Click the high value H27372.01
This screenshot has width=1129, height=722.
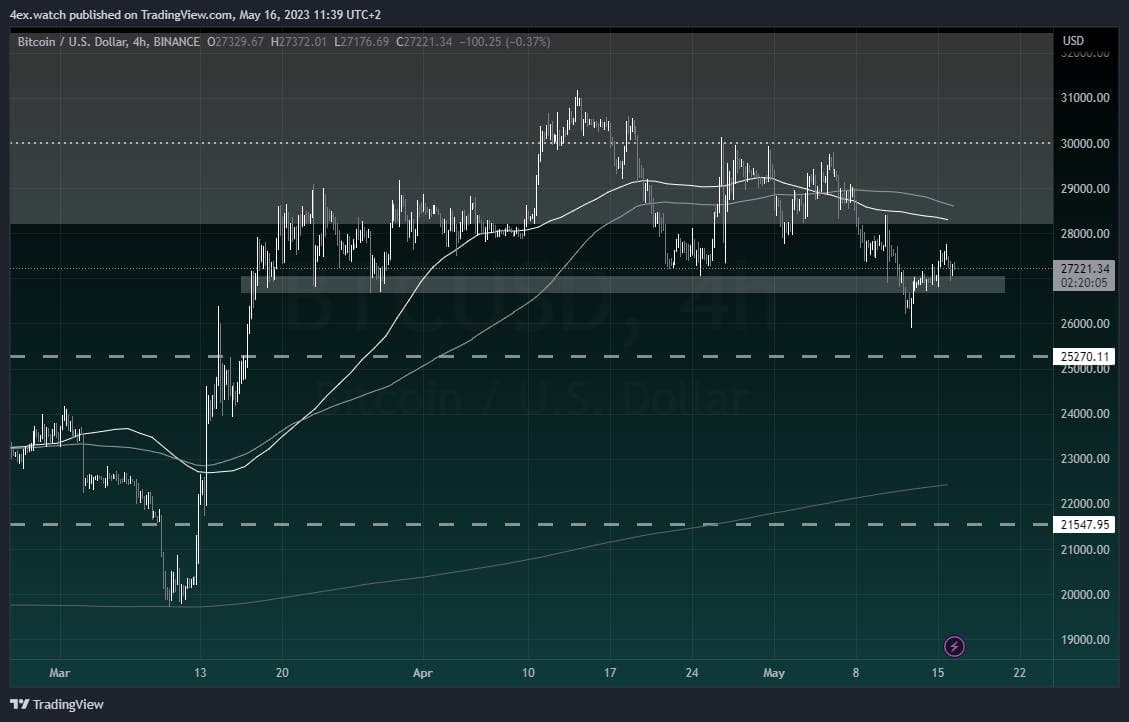298,42
